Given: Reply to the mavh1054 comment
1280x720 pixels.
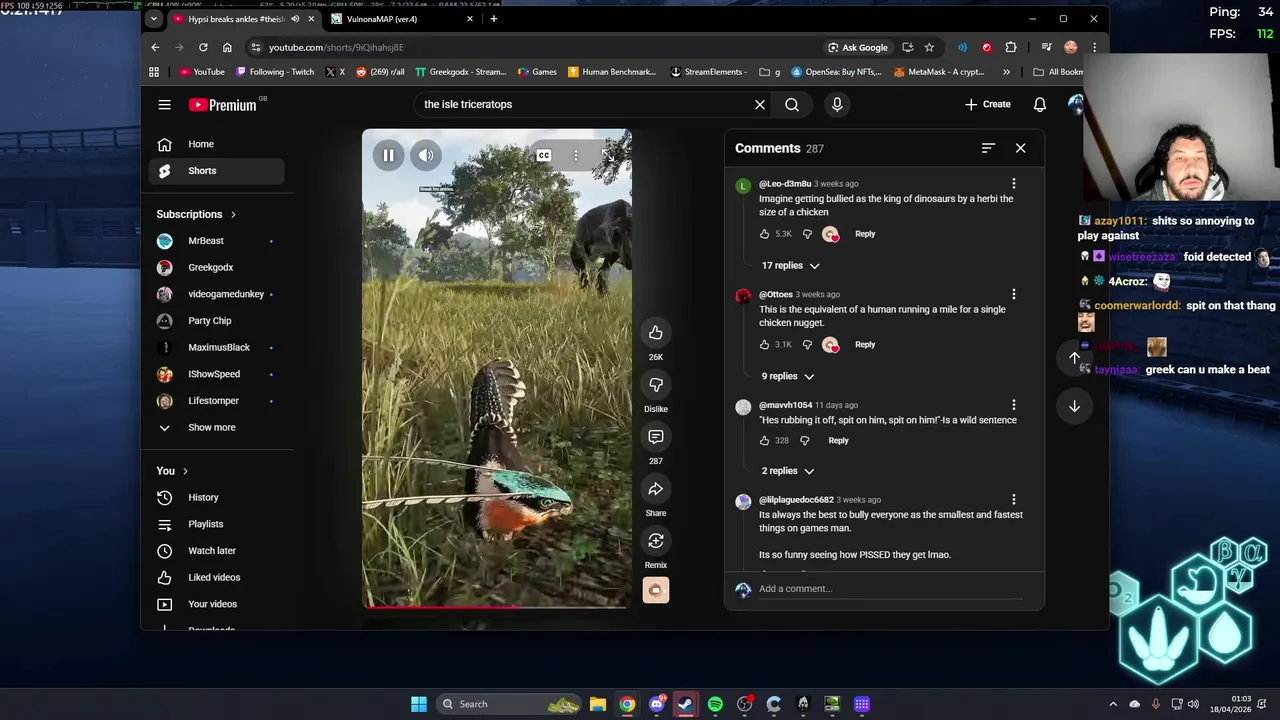Looking at the screenshot, I should point(838,440).
